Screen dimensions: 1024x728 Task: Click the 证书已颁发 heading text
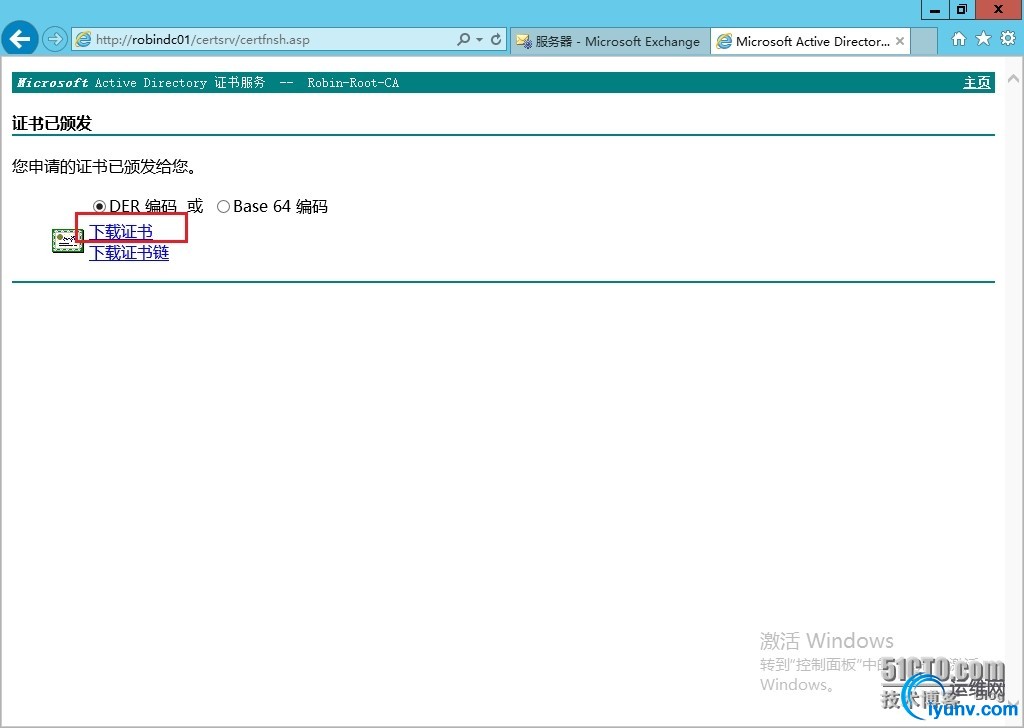(52, 123)
